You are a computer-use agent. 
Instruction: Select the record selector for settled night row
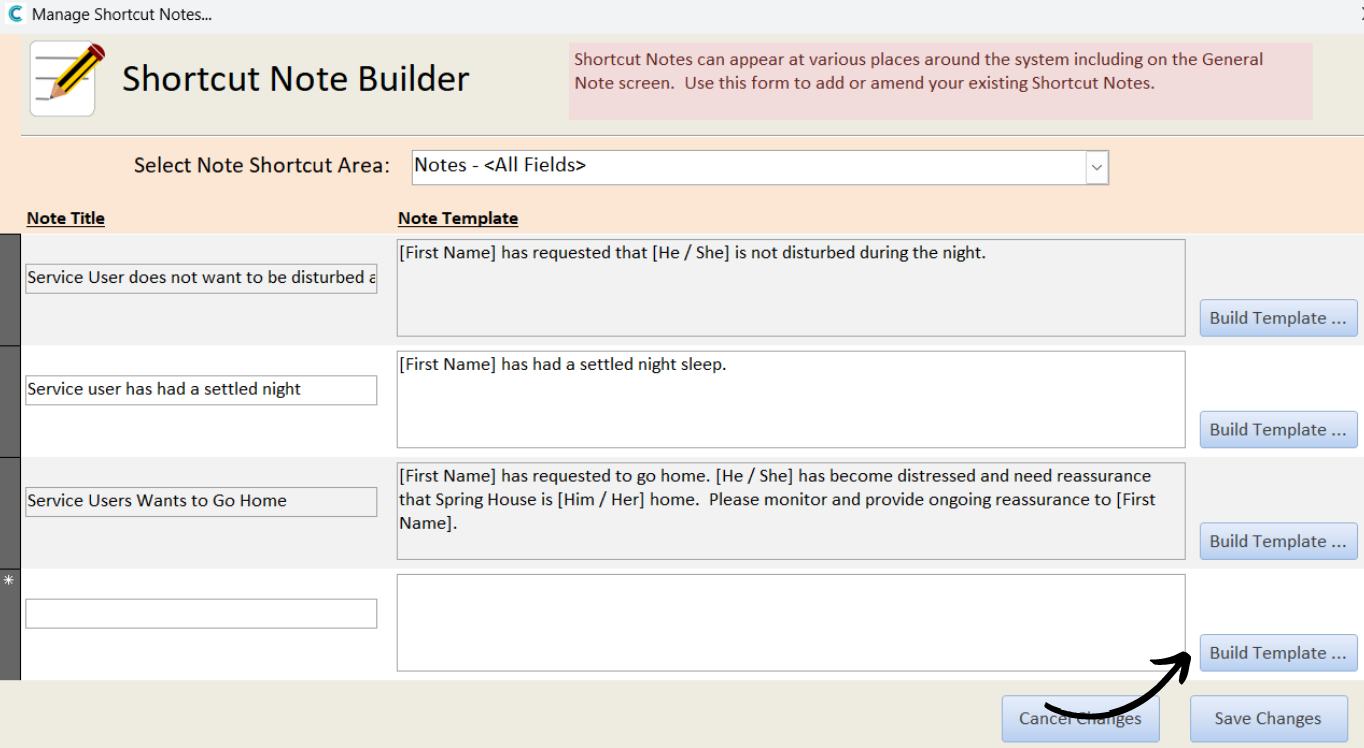[x=10, y=402]
